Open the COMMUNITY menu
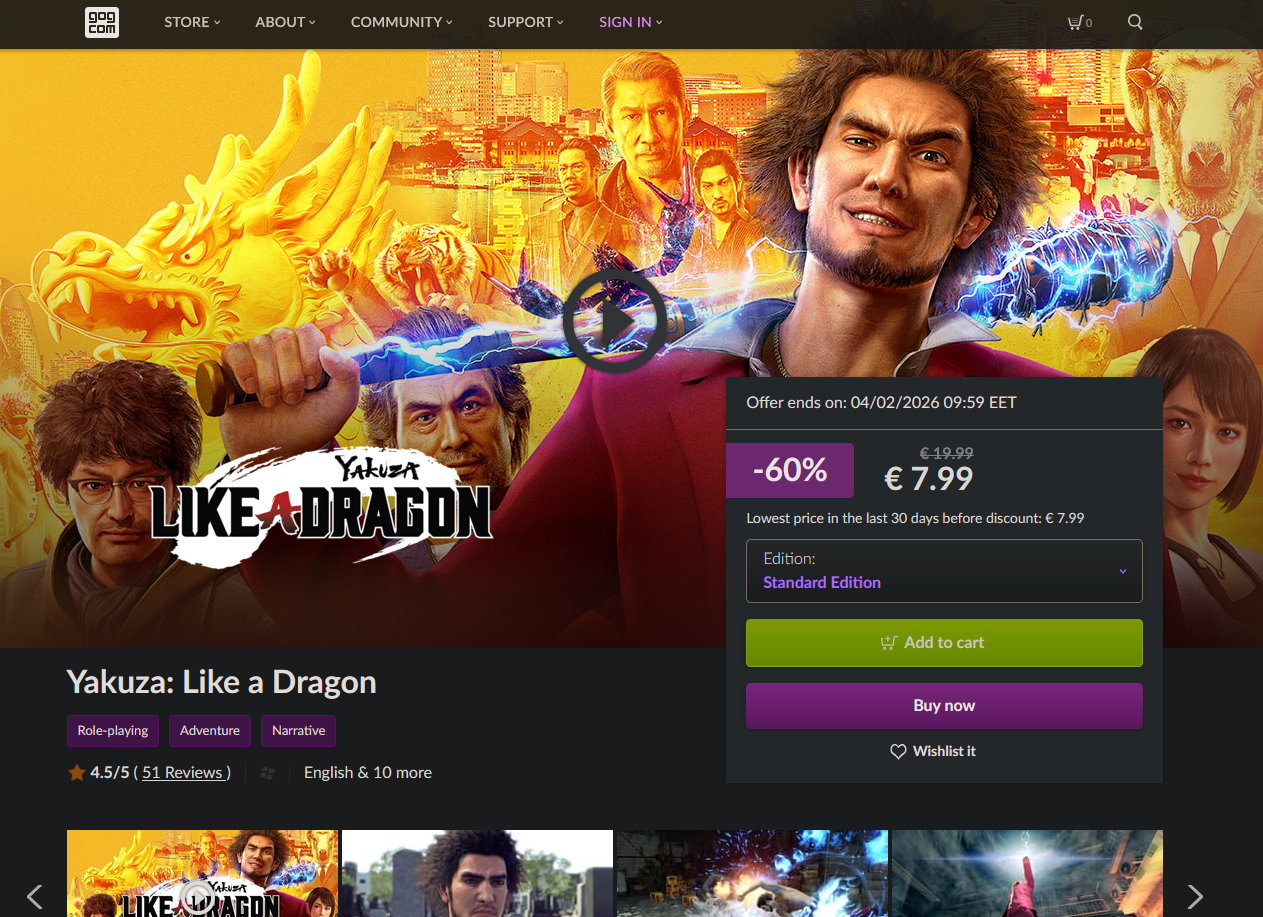The image size is (1263, 917). click(x=401, y=22)
